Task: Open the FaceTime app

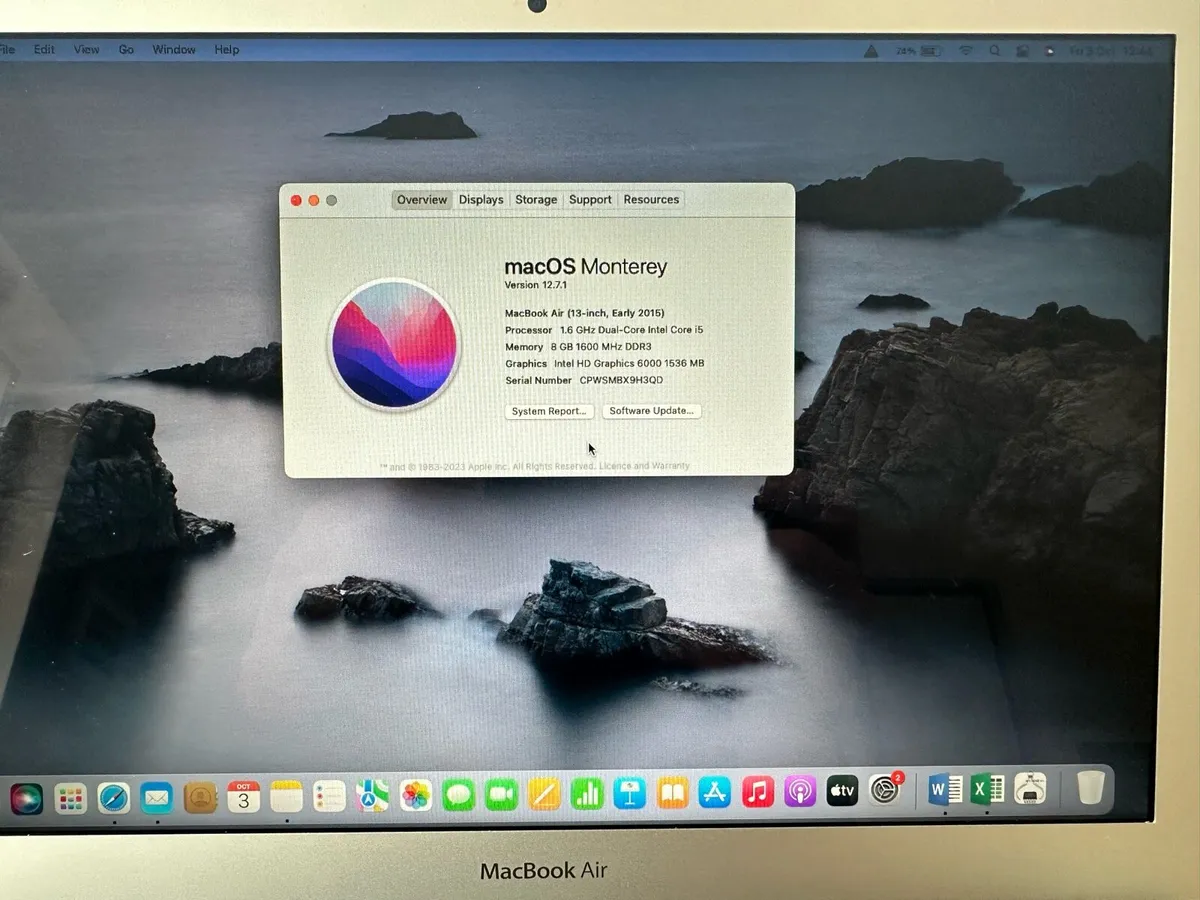Action: tap(501, 795)
